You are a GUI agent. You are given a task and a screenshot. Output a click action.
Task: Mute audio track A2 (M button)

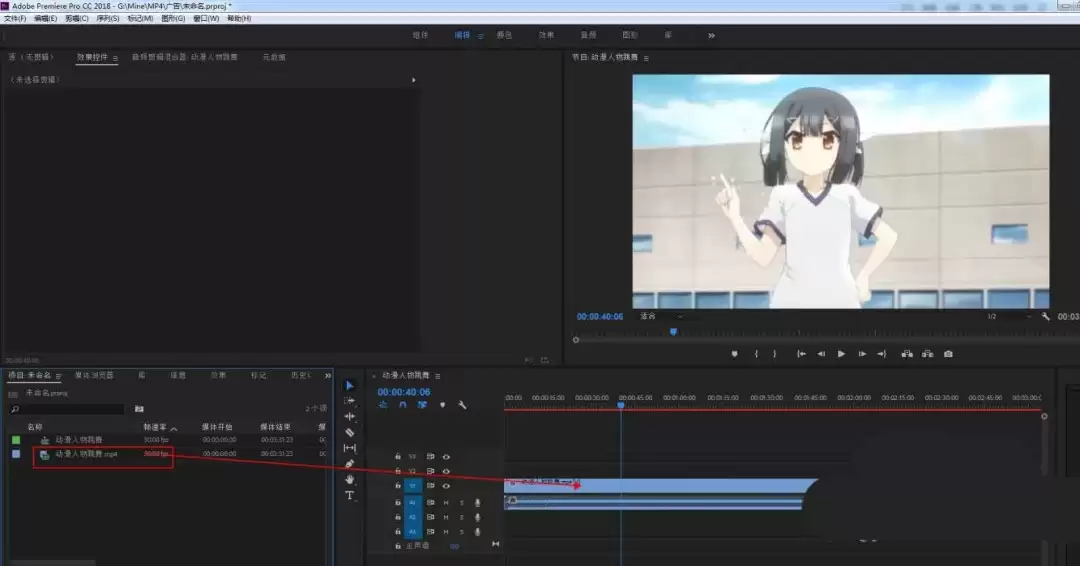pyautogui.click(x=446, y=517)
